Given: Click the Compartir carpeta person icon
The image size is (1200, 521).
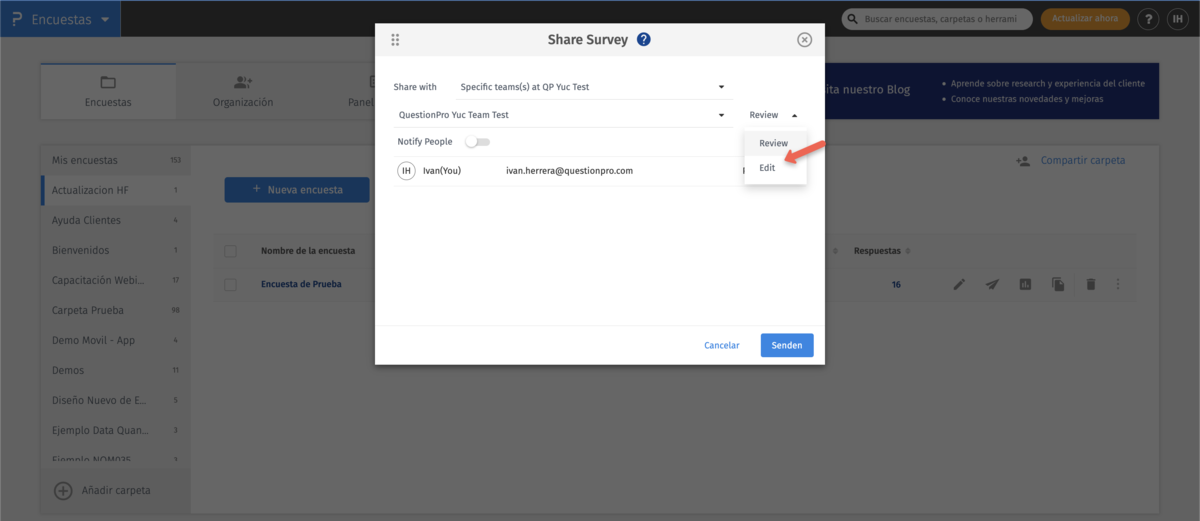Looking at the screenshot, I should pos(1023,160).
